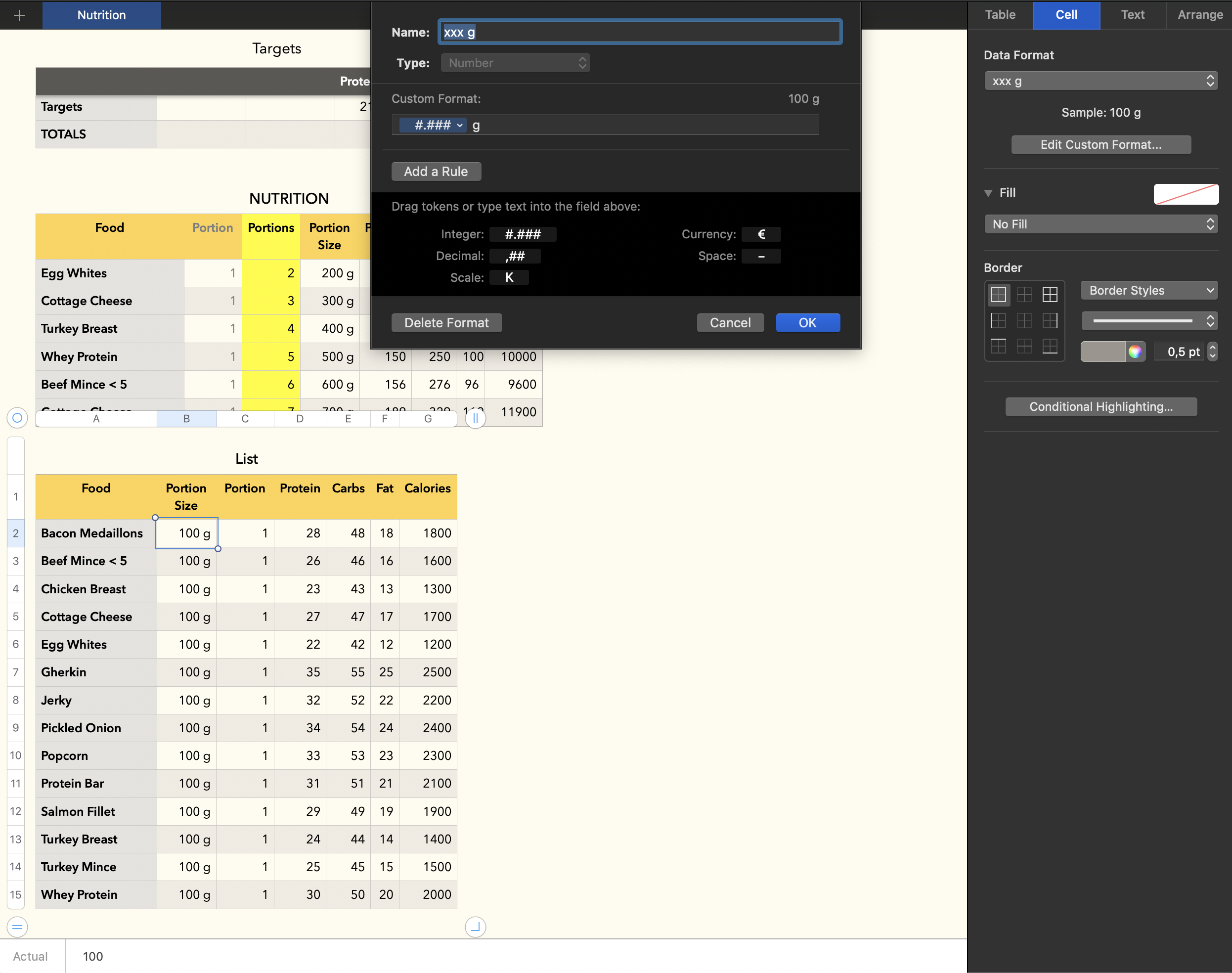Screen dimensions: 1232x973
Task: Collapse the Fill section disclosure triangle
Action: coord(988,193)
